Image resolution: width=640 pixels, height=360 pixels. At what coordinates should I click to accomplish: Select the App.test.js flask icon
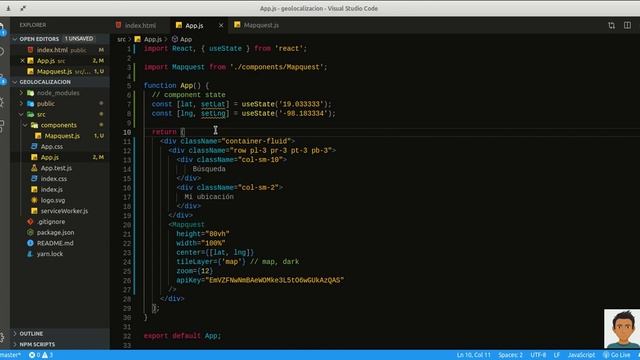pos(34,168)
